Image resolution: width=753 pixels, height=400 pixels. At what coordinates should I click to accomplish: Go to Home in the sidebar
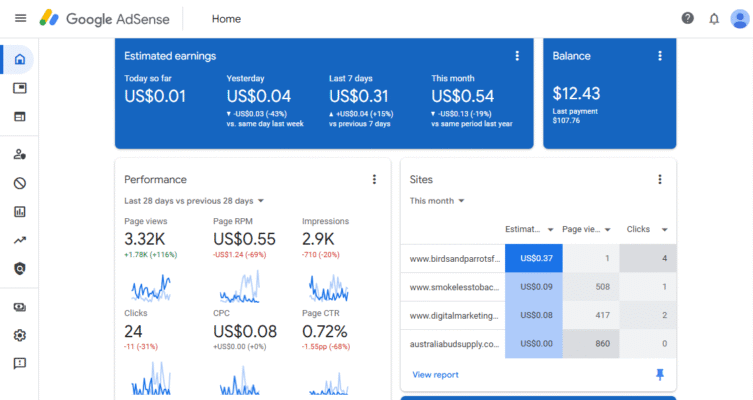(20, 60)
